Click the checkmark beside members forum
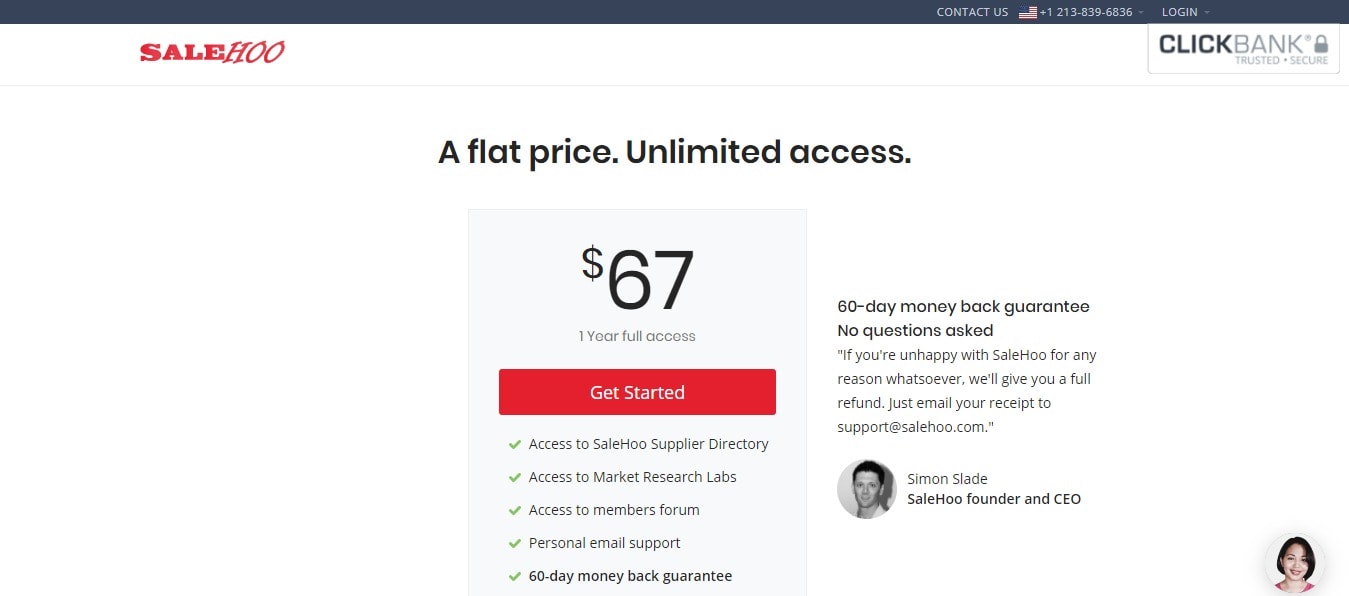This screenshot has height=596, width=1349. (x=515, y=510)
